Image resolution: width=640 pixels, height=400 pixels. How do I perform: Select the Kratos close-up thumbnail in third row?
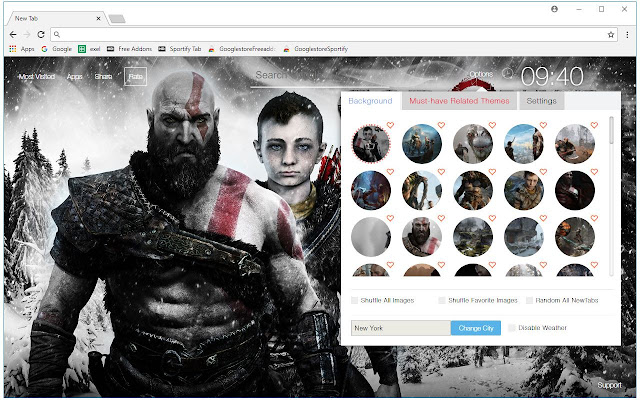[x=422, y=237]
